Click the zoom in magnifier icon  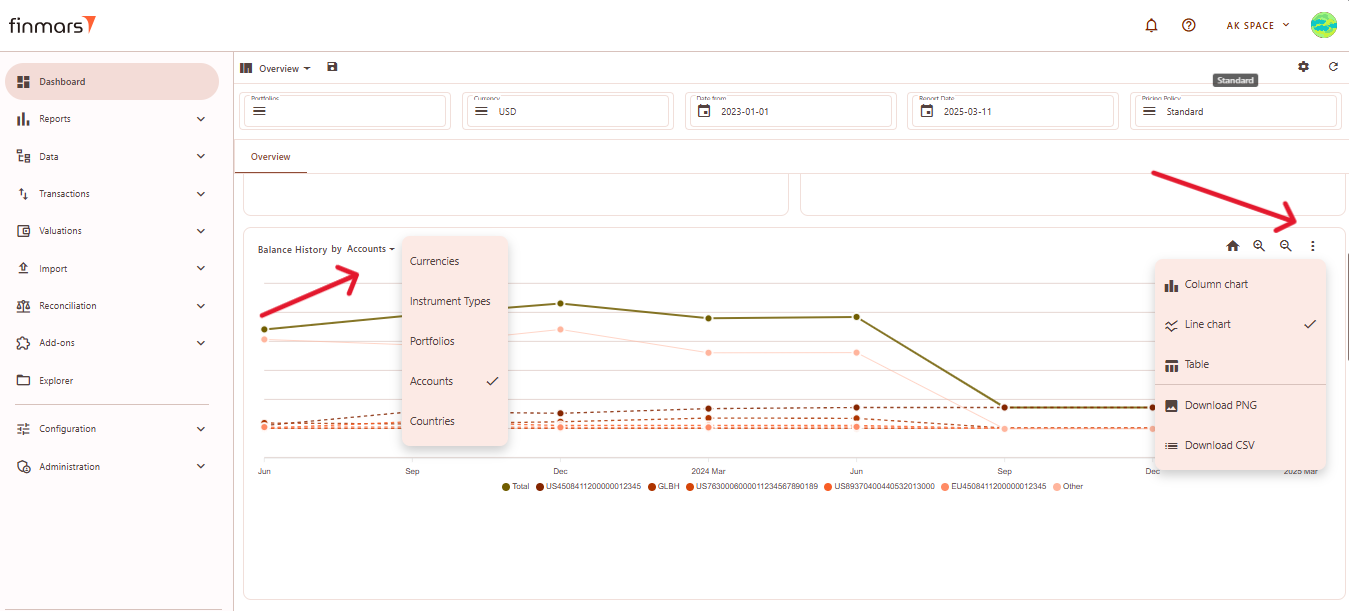click(1259, 246)
